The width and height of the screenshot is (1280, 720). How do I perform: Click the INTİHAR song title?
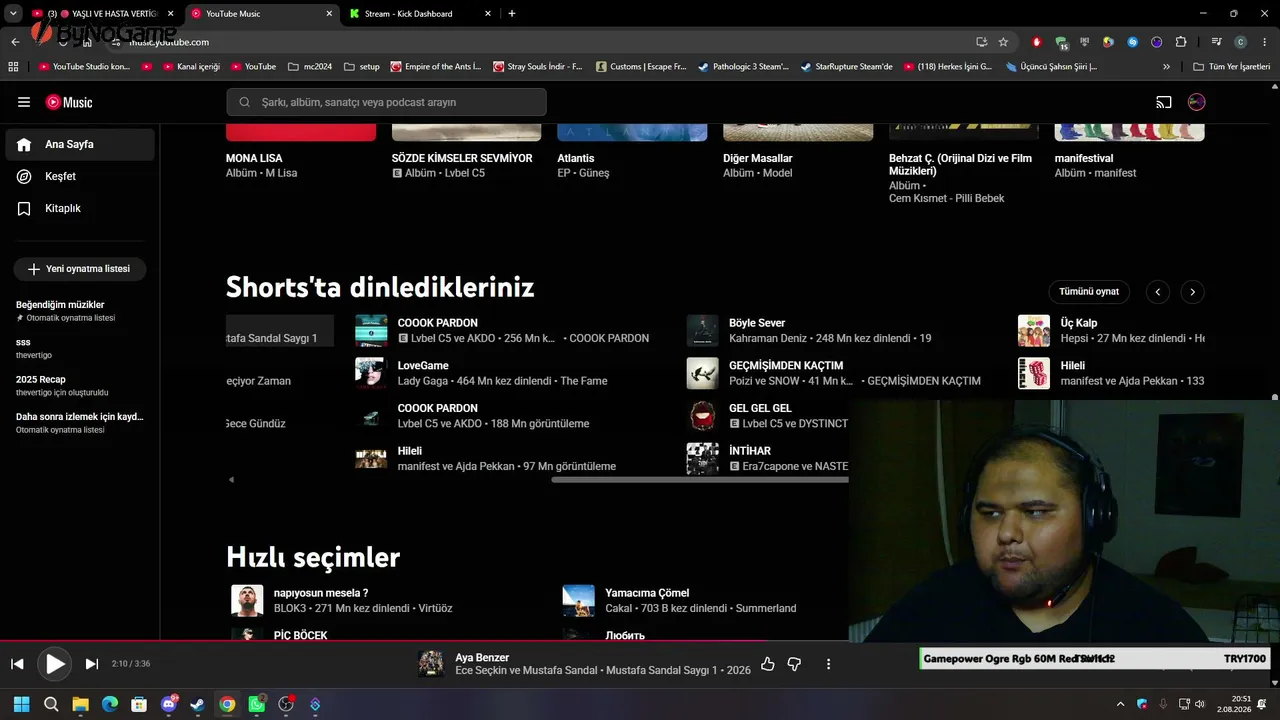point(750,451)
